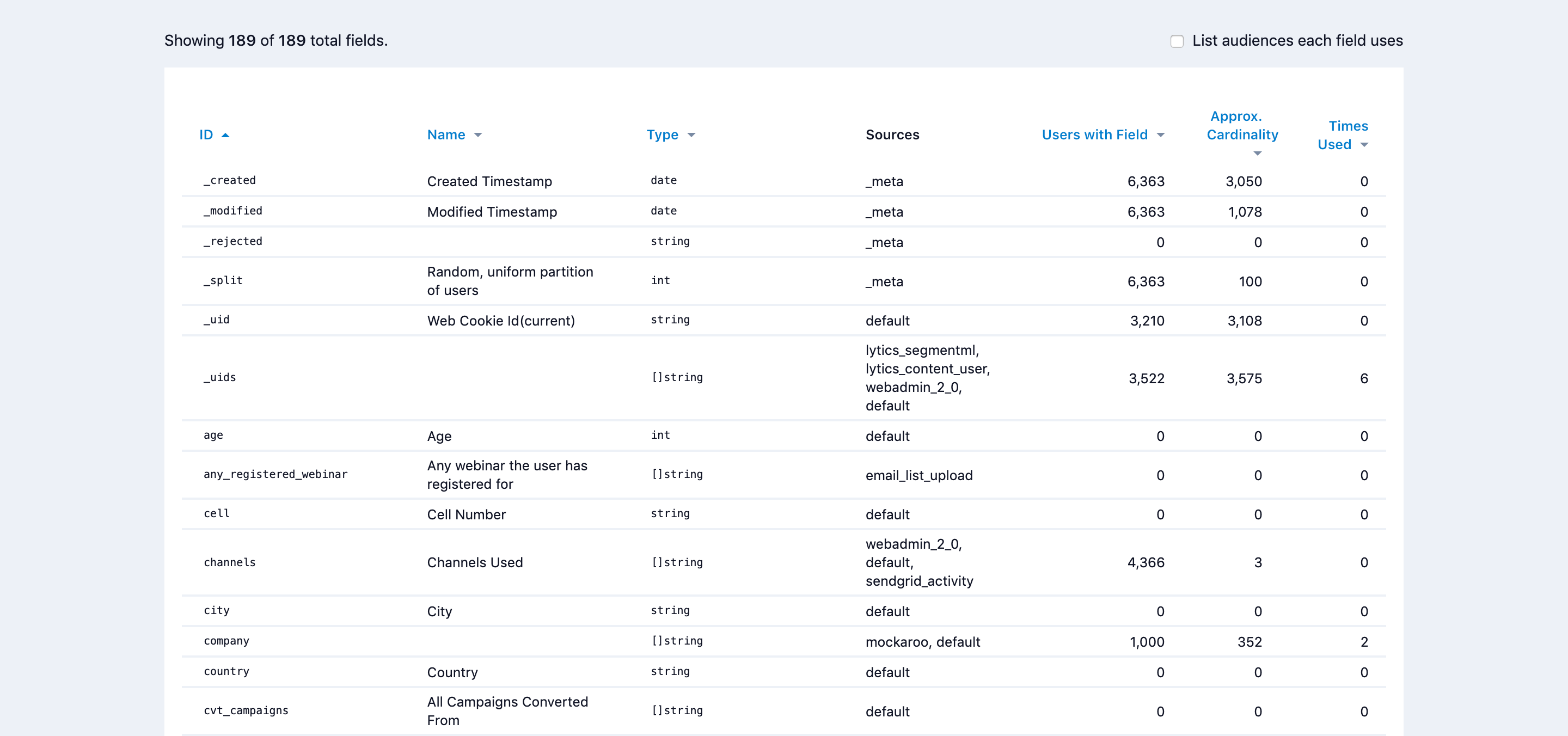
Task: Sort by Name column header
Action: 445,134
